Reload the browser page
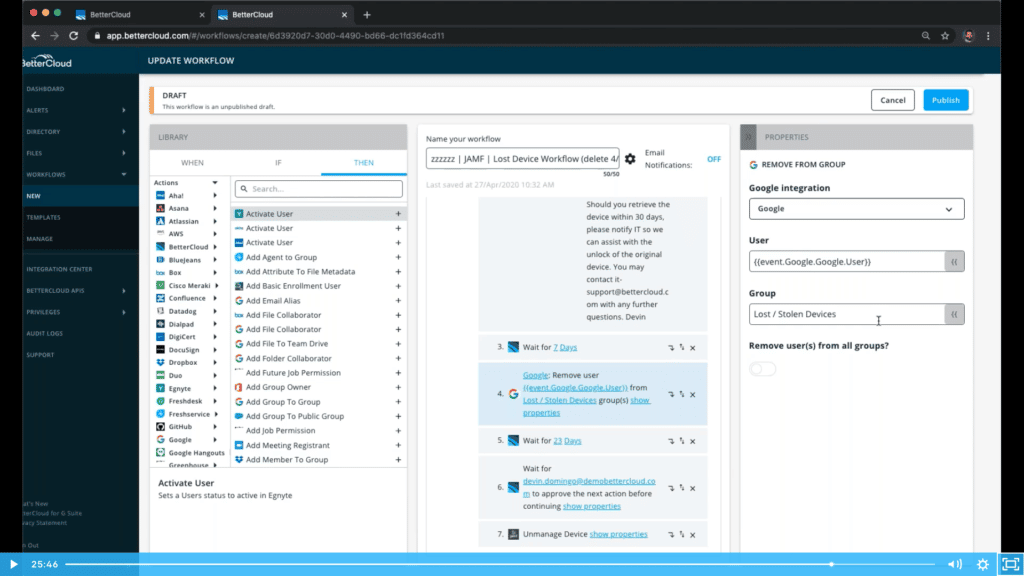The height and width of the screenshot is (576, 1024). point(74,36)
